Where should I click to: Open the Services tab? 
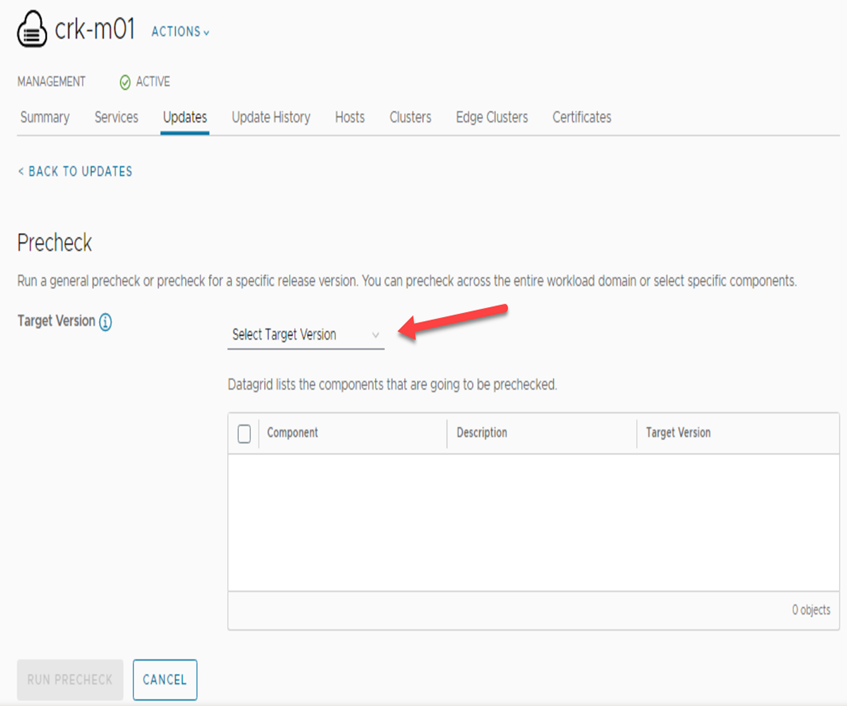pyautogui.click(x=116, y=117)
